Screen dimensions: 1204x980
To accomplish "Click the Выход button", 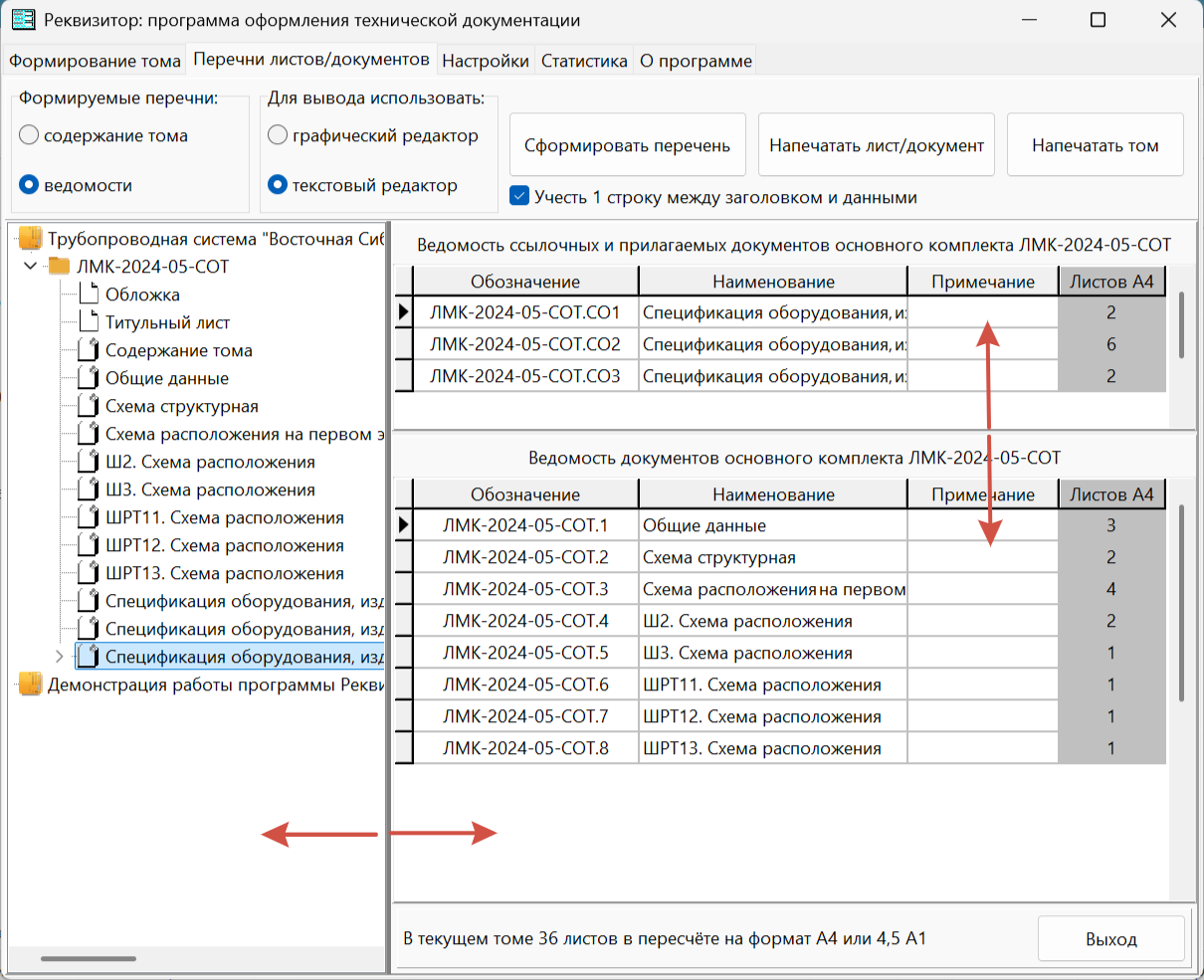I will point(1111,939).
